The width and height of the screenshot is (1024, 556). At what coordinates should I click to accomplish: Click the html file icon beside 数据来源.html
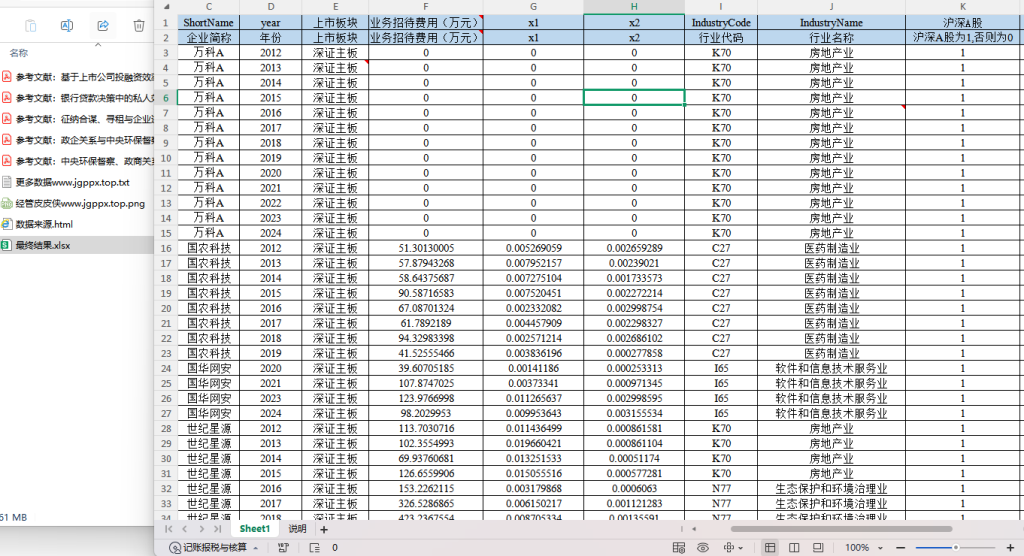click(7, 224)
